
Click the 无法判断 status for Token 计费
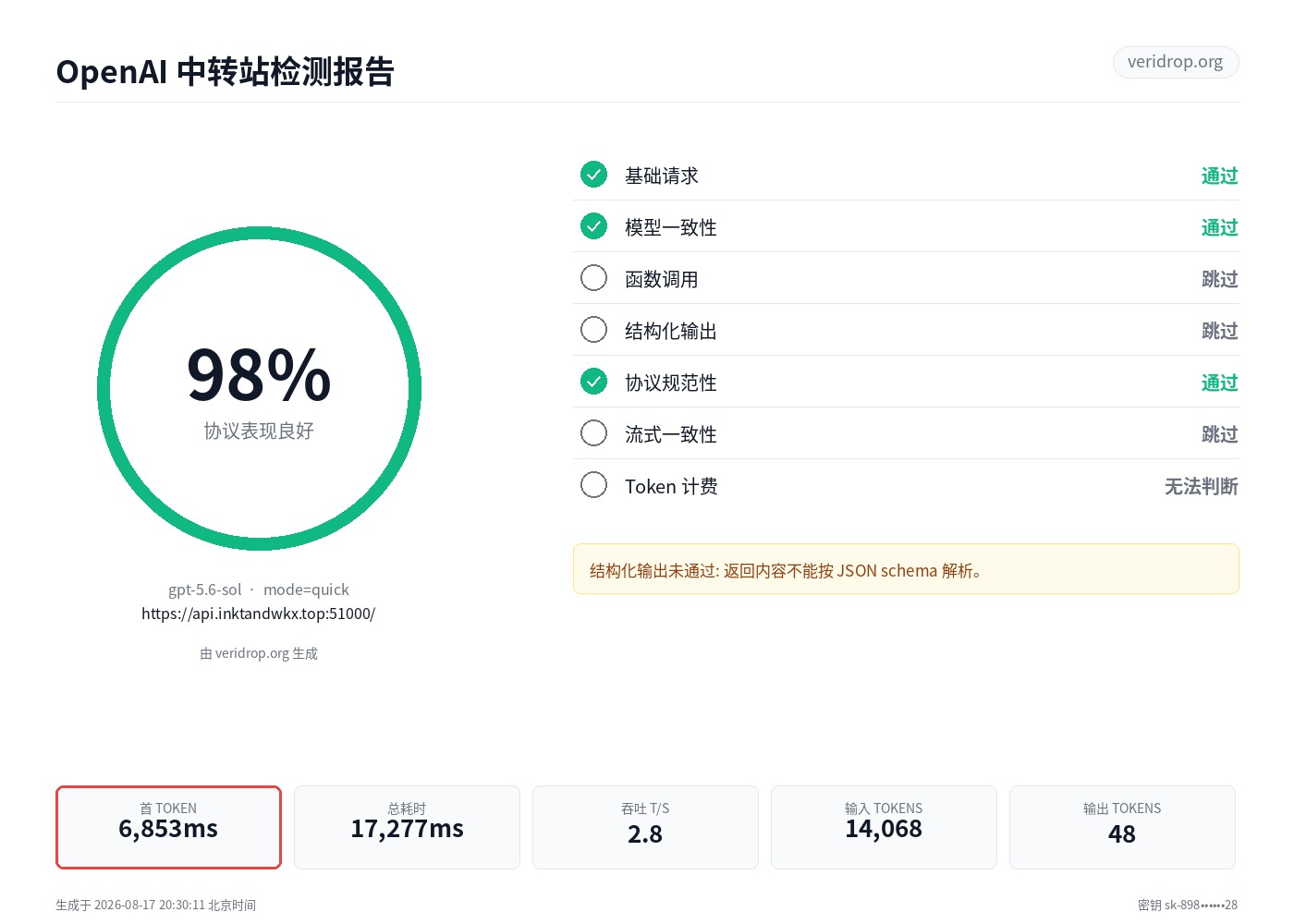[x=1201, y=486]
